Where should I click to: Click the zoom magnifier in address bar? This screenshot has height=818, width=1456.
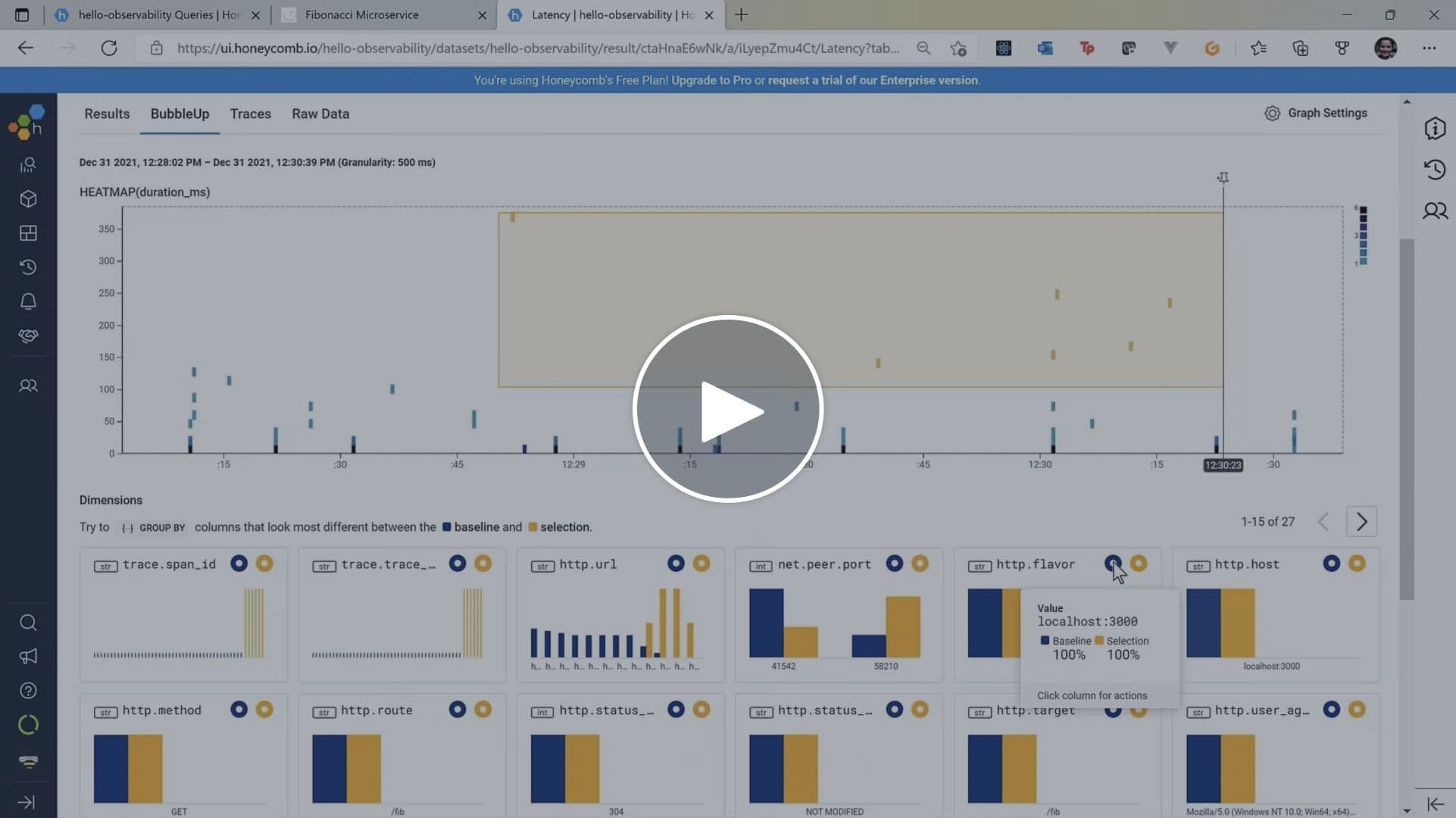(923, 48)
